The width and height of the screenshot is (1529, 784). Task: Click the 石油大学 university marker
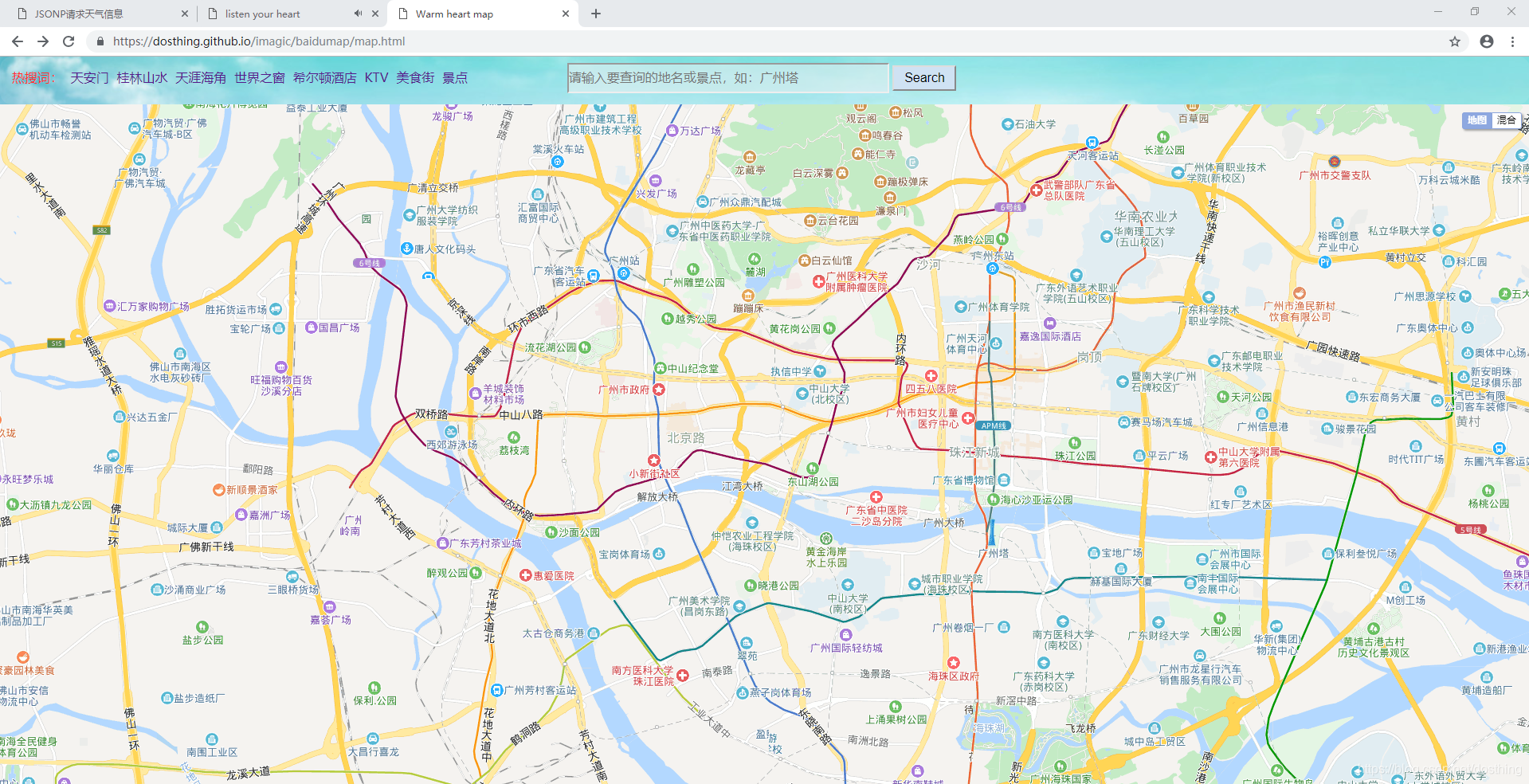(x=1007, y=124)
